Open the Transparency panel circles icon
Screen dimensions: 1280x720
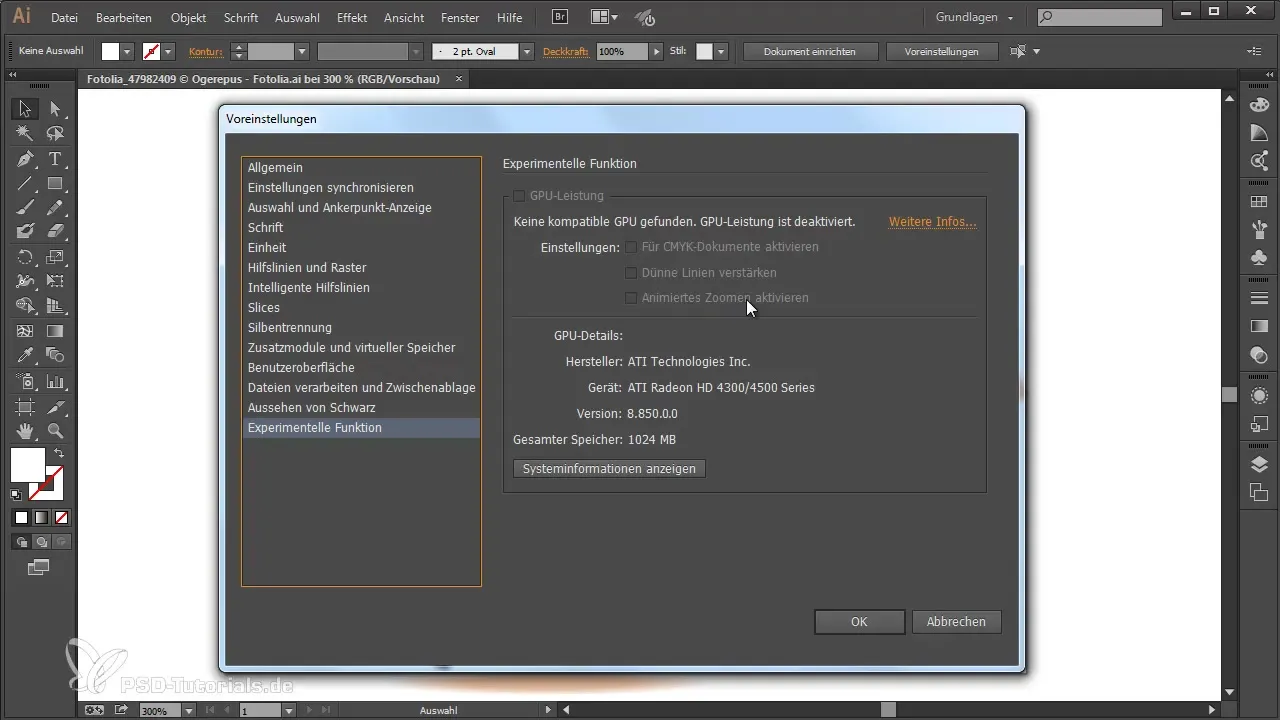click(1260, 354)
